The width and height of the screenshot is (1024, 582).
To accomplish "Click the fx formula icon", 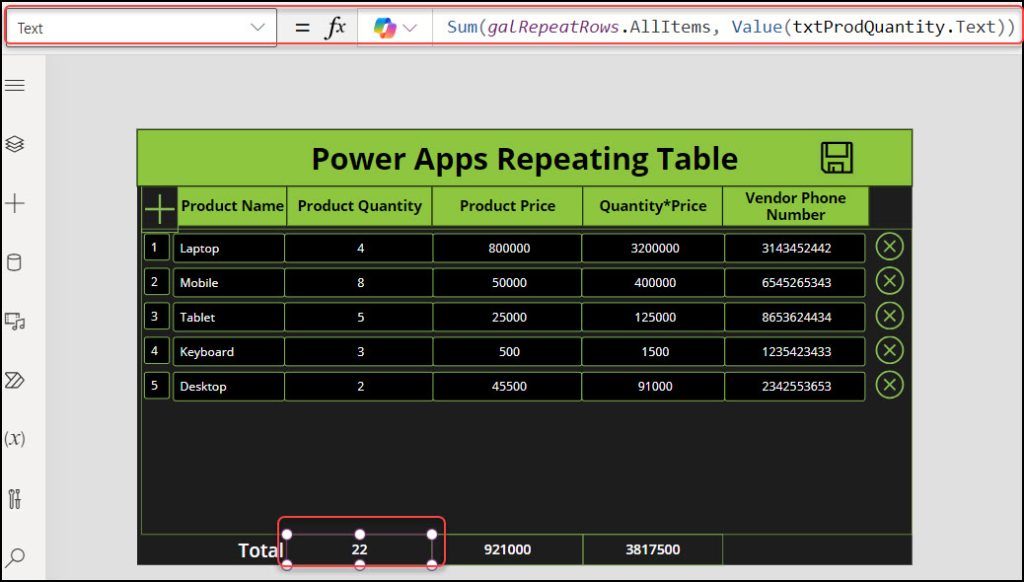I will point(336,27).
